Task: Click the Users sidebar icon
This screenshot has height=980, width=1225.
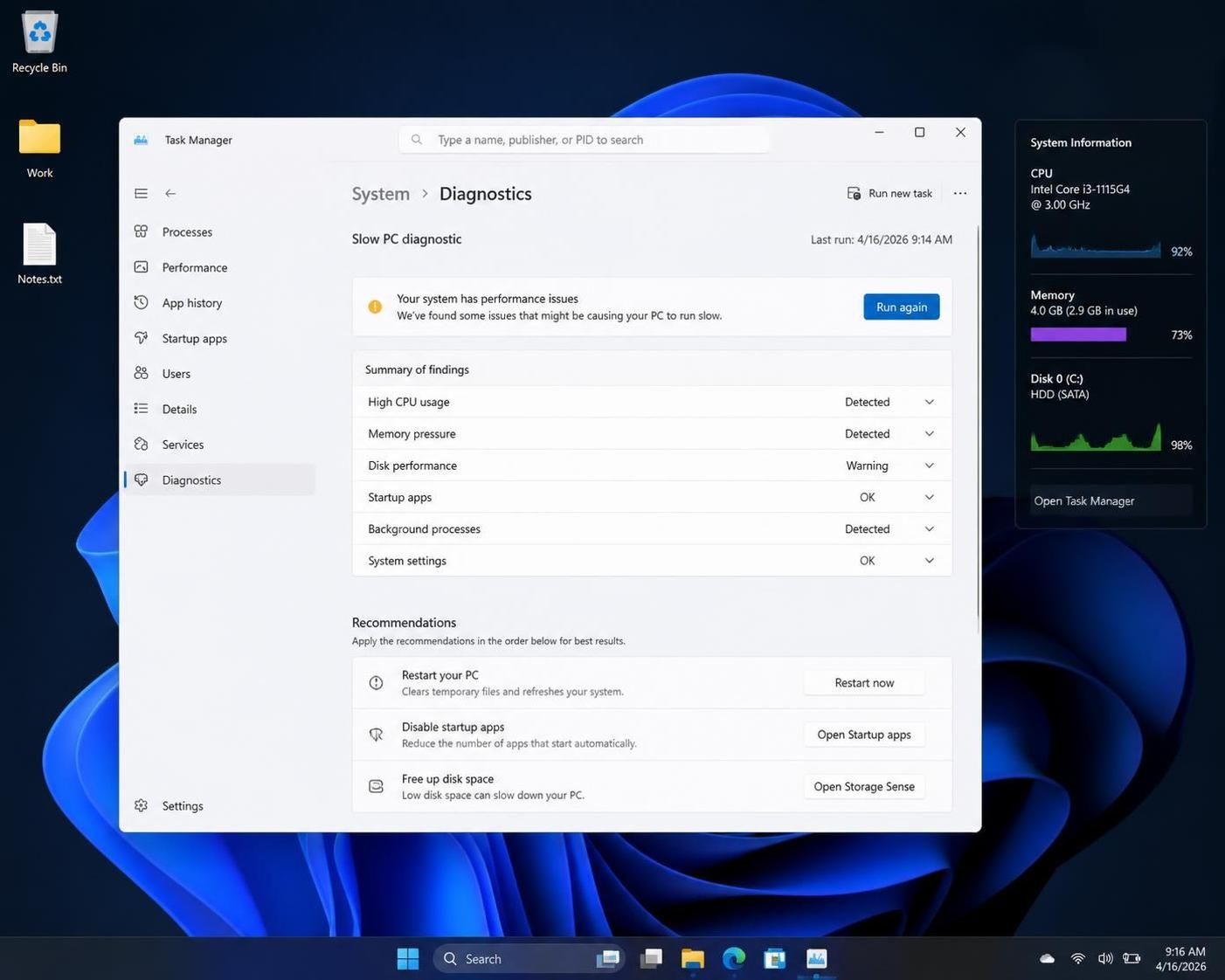Action: point(141,373)
